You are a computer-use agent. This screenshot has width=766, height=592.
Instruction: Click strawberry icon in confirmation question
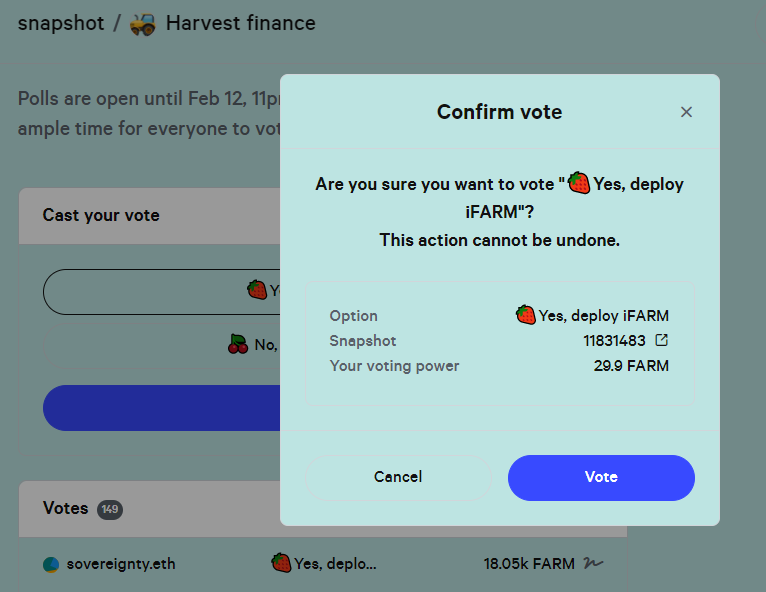(578, 183)
